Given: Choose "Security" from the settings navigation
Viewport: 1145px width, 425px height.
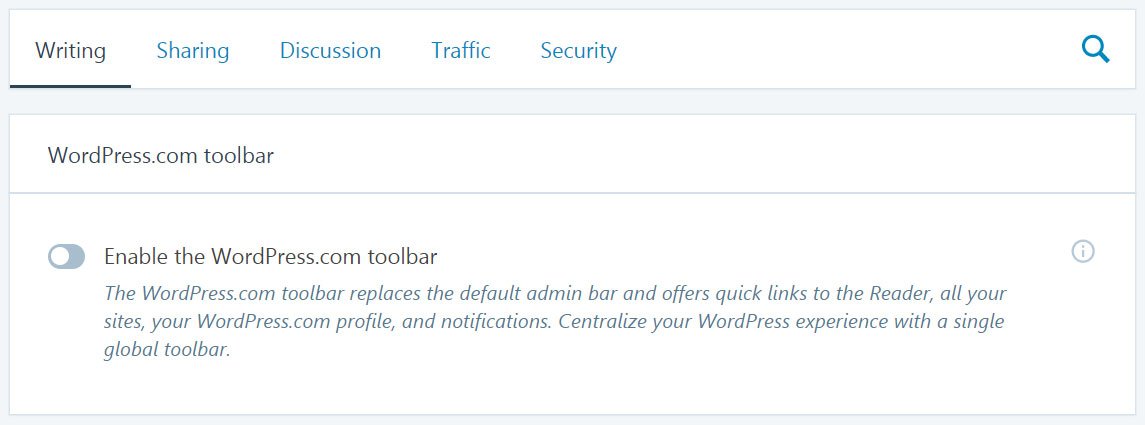Looking at the screenshot, I should pyautogui.click(x=578, y=50).
